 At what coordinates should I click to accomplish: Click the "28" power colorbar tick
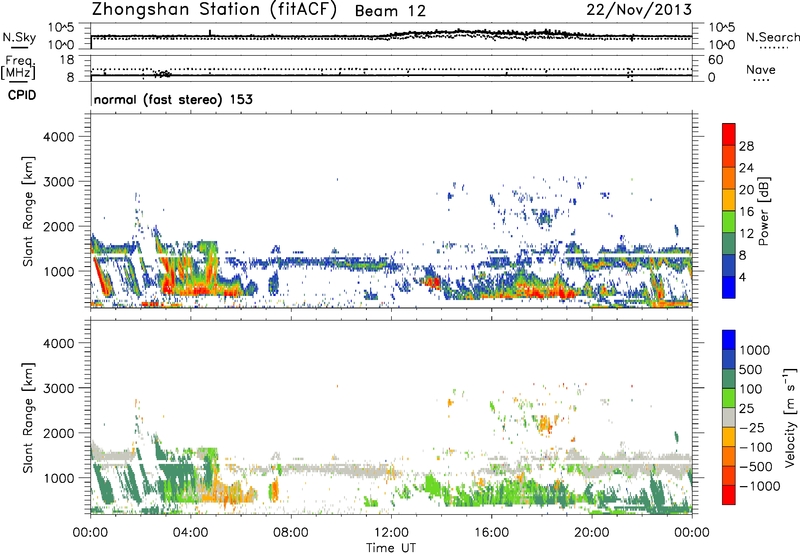(746, 146)
